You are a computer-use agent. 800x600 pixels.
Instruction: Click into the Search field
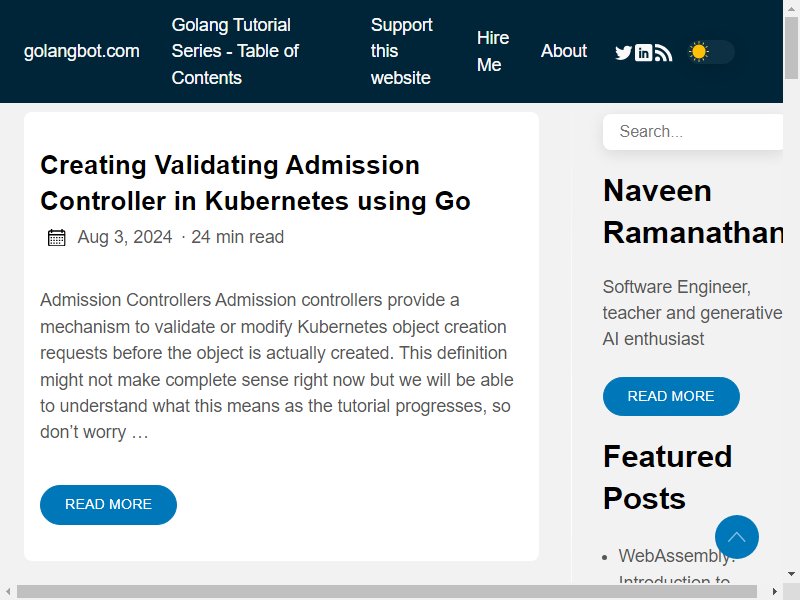tap(693, 132)
